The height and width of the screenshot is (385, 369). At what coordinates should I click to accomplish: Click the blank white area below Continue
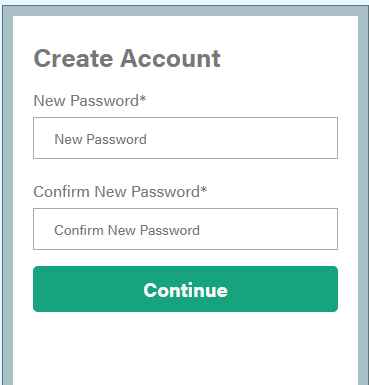[185, 348]
